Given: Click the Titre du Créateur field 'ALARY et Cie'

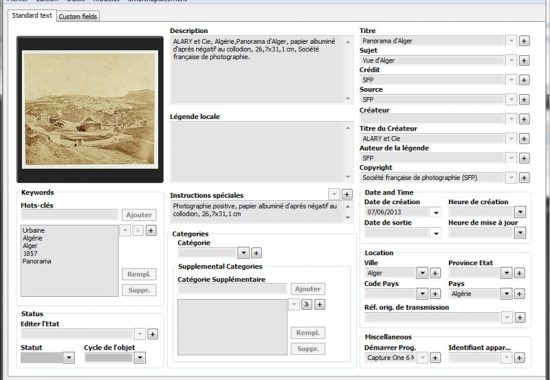Looking at the screenshot, I should [432, 139].
